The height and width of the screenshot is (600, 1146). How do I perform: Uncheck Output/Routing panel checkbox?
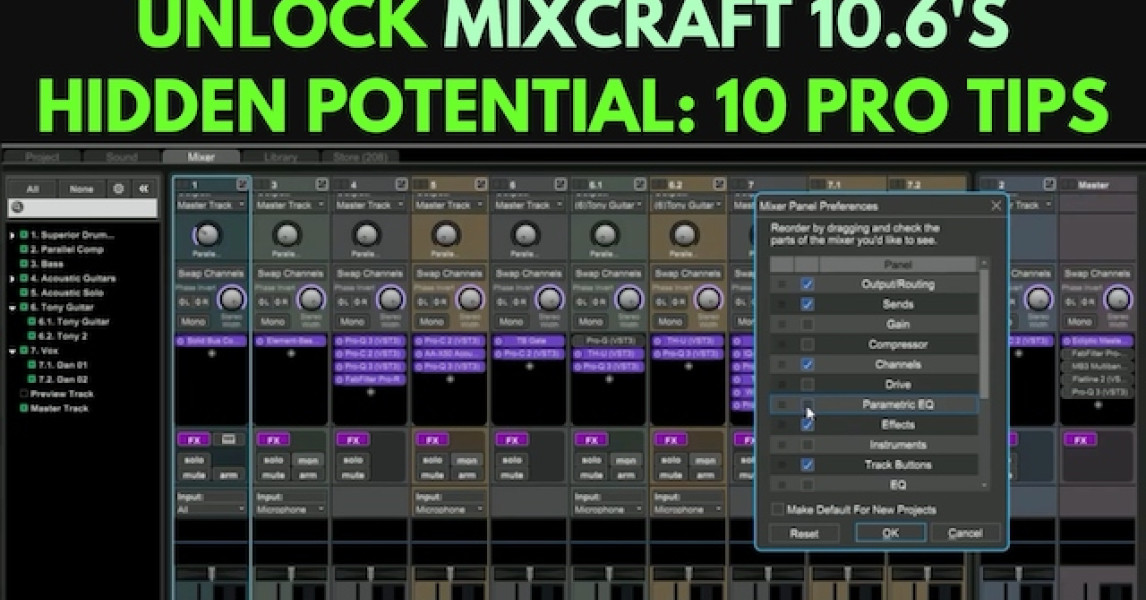807,284
